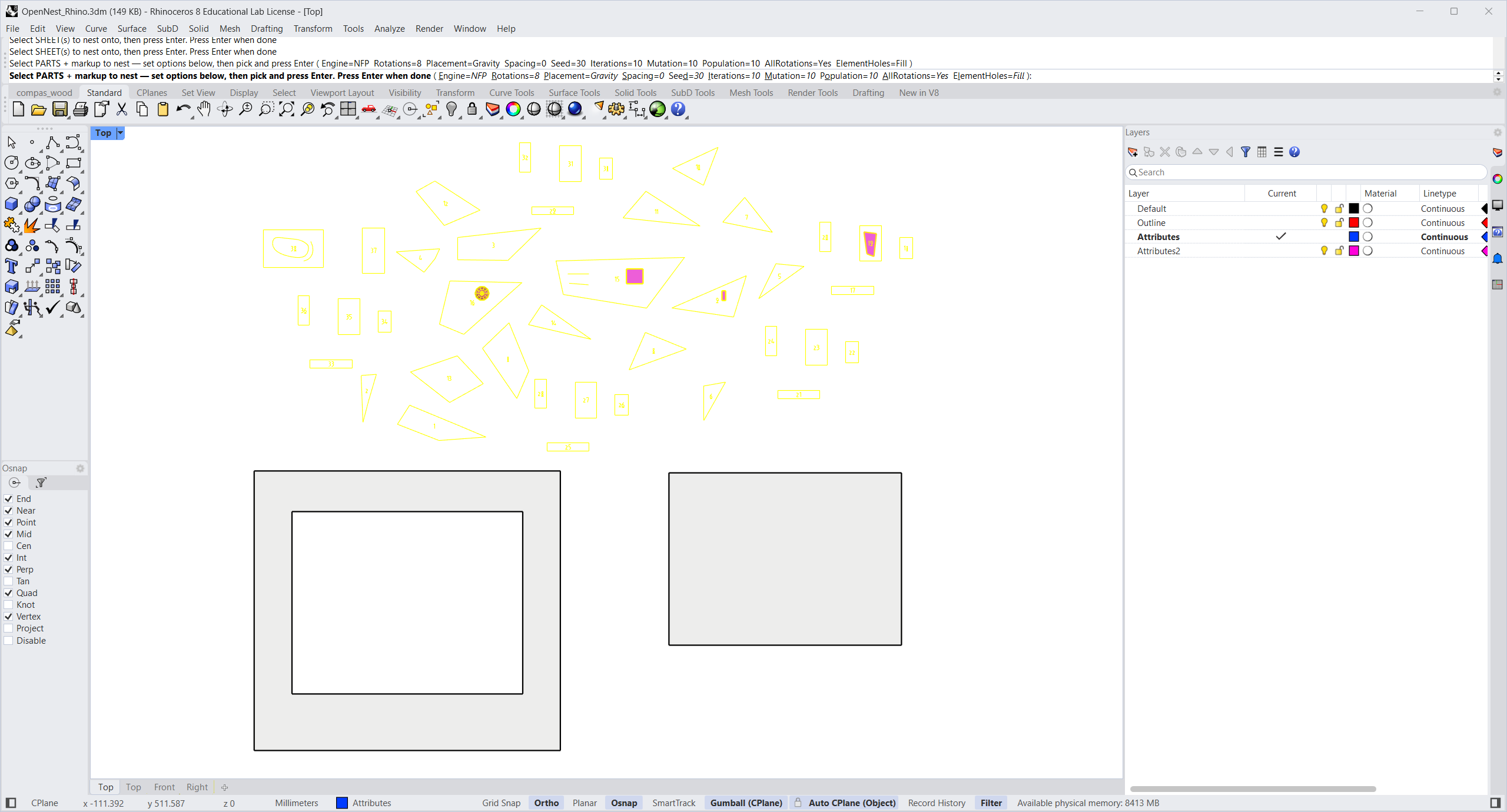This screenshot has height=812, width=1507.
Task: Toggle SmartTrack in status bar
Action: tap(673, 803)
